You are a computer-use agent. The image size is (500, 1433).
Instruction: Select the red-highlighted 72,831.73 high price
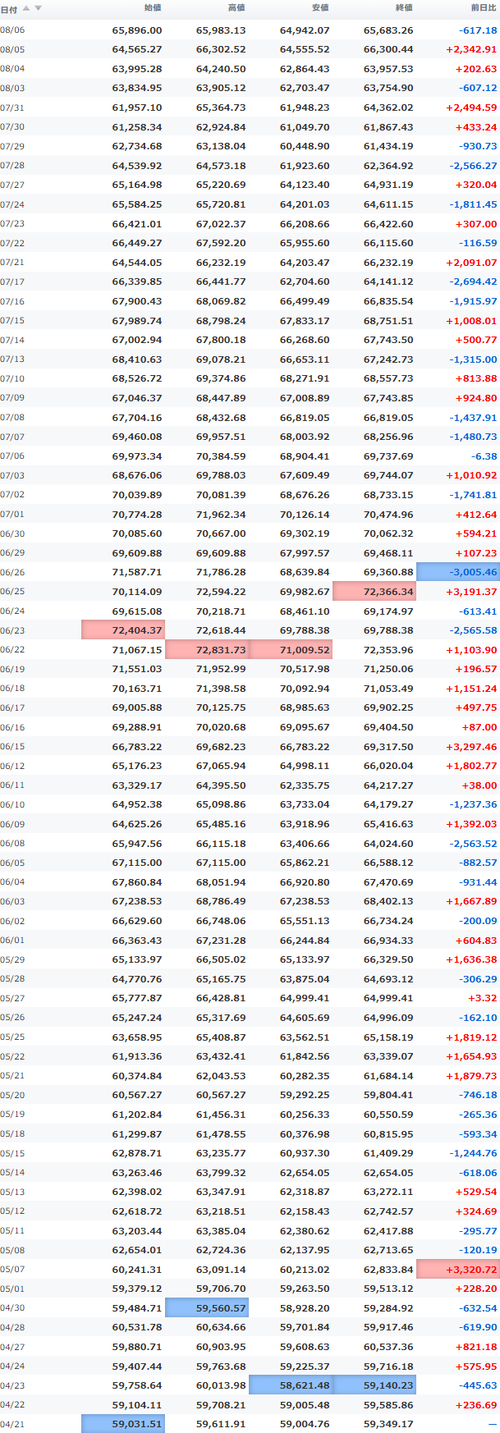tap(207, 648)
